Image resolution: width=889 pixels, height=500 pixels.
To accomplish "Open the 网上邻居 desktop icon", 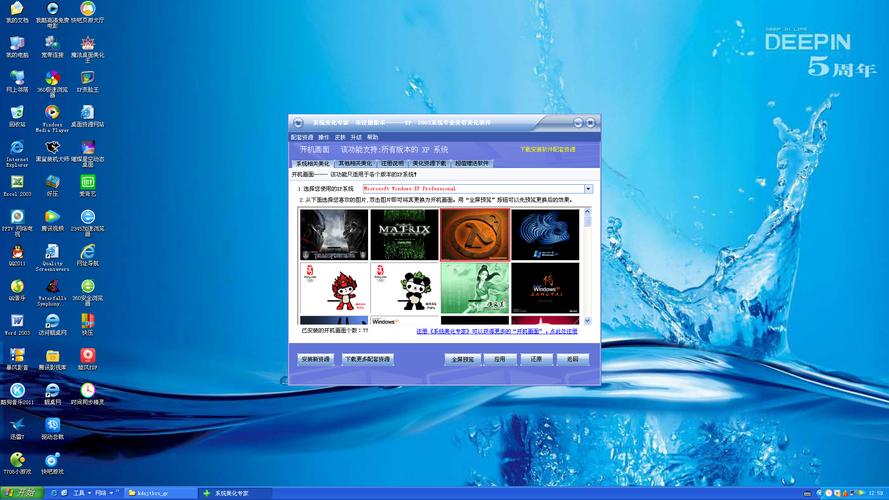I will 17,82.
